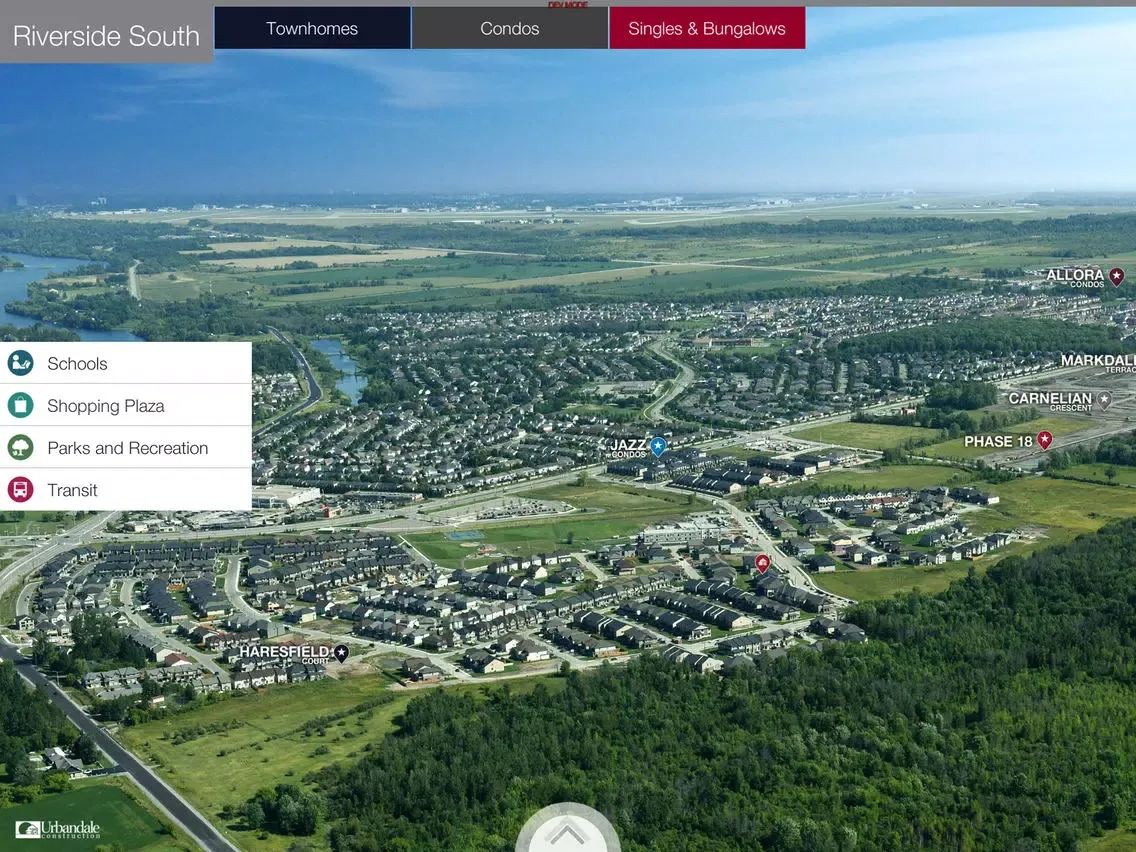Click the Parks and Recreation tree icon
1136x852 pixels.
pos(20,447)
